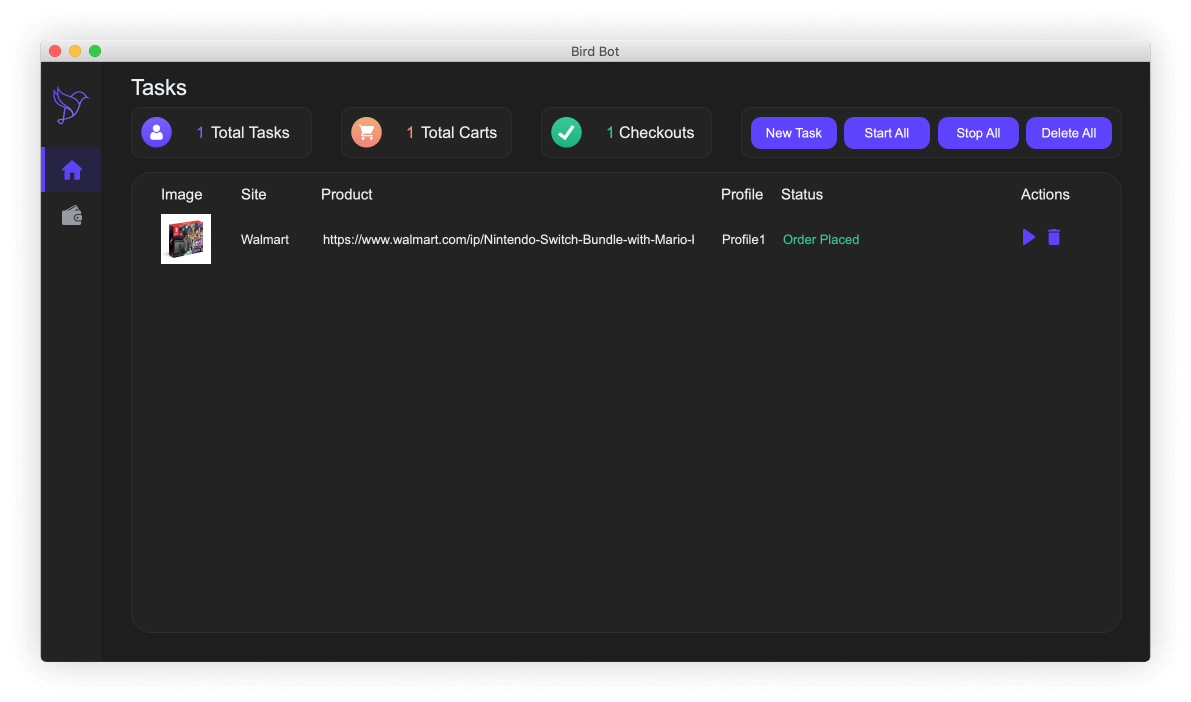Click the Order Placed status text
Image resolution: width=1191 pixels, height=702 pixels.
[x=821, y=239]
